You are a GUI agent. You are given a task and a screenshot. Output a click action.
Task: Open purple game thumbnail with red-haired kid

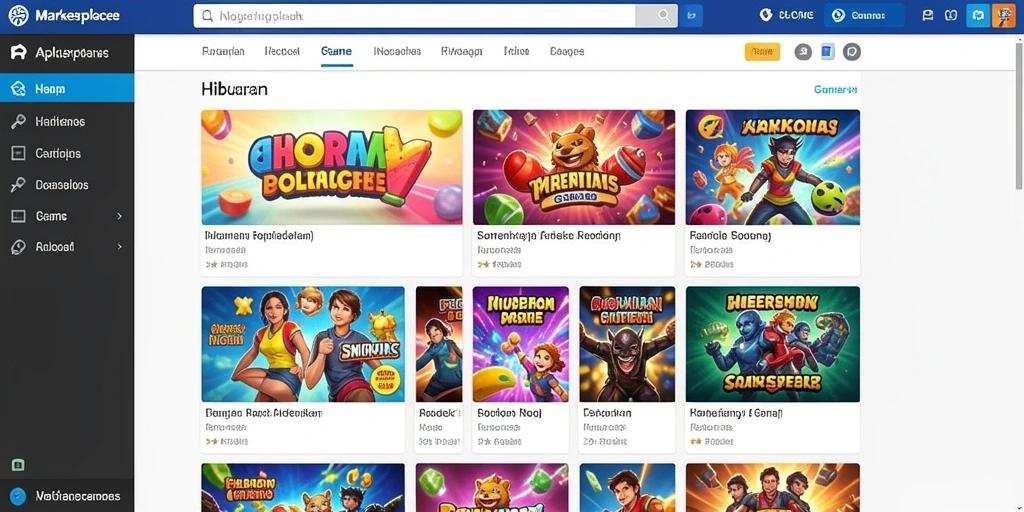click(520, 344)
